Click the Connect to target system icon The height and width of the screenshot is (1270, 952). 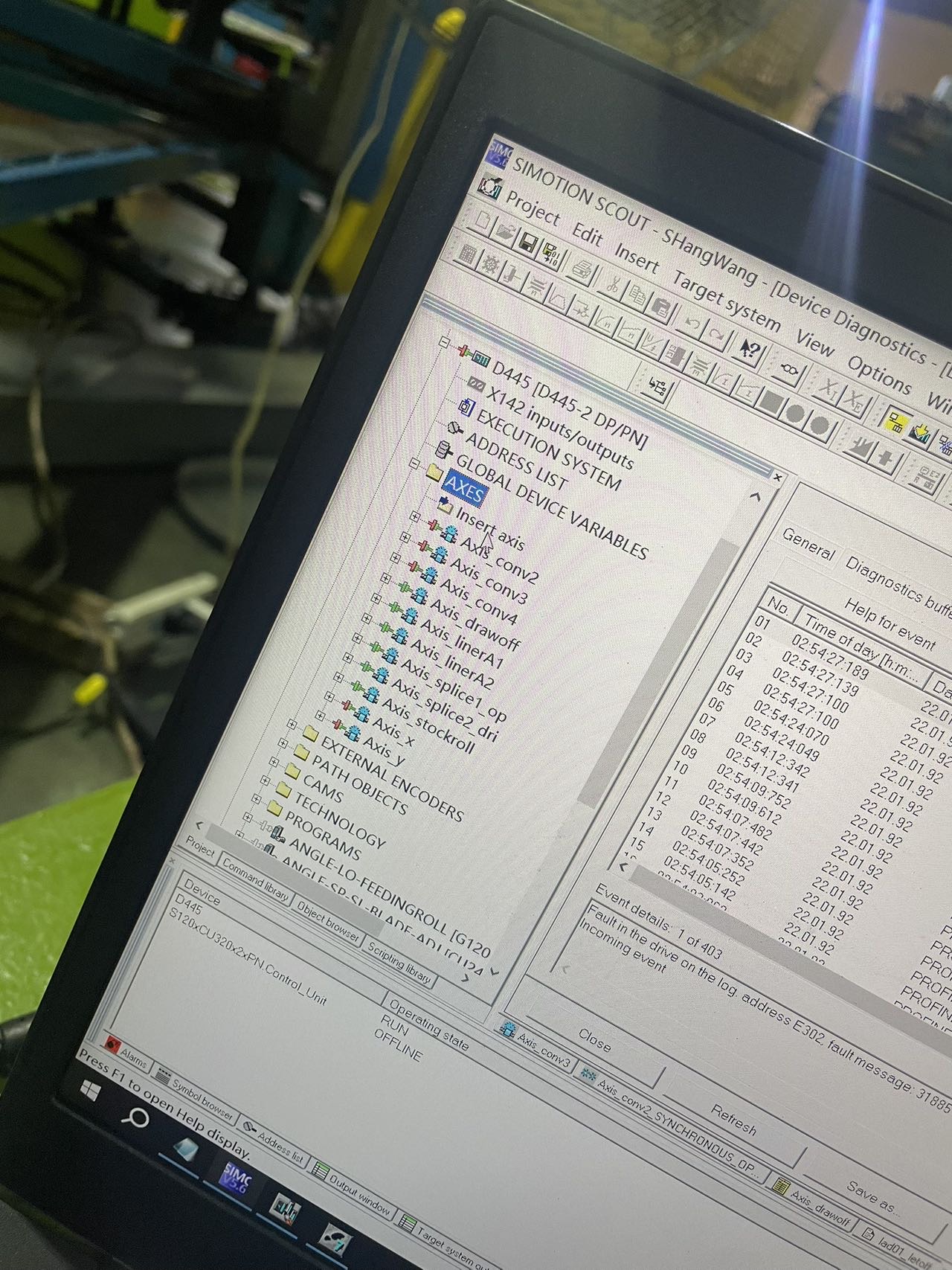pos(791,368)
